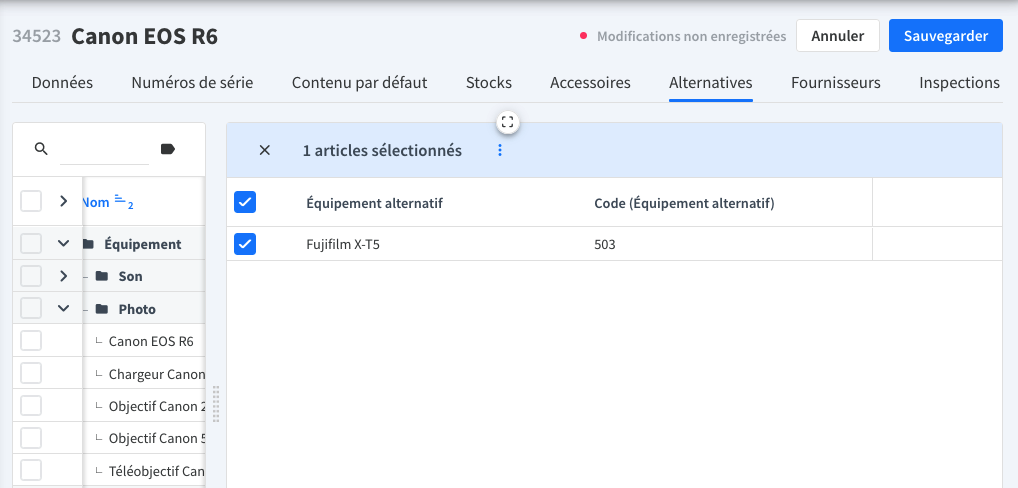
Task: Click the item number 34523
Action: pos(37,36)
